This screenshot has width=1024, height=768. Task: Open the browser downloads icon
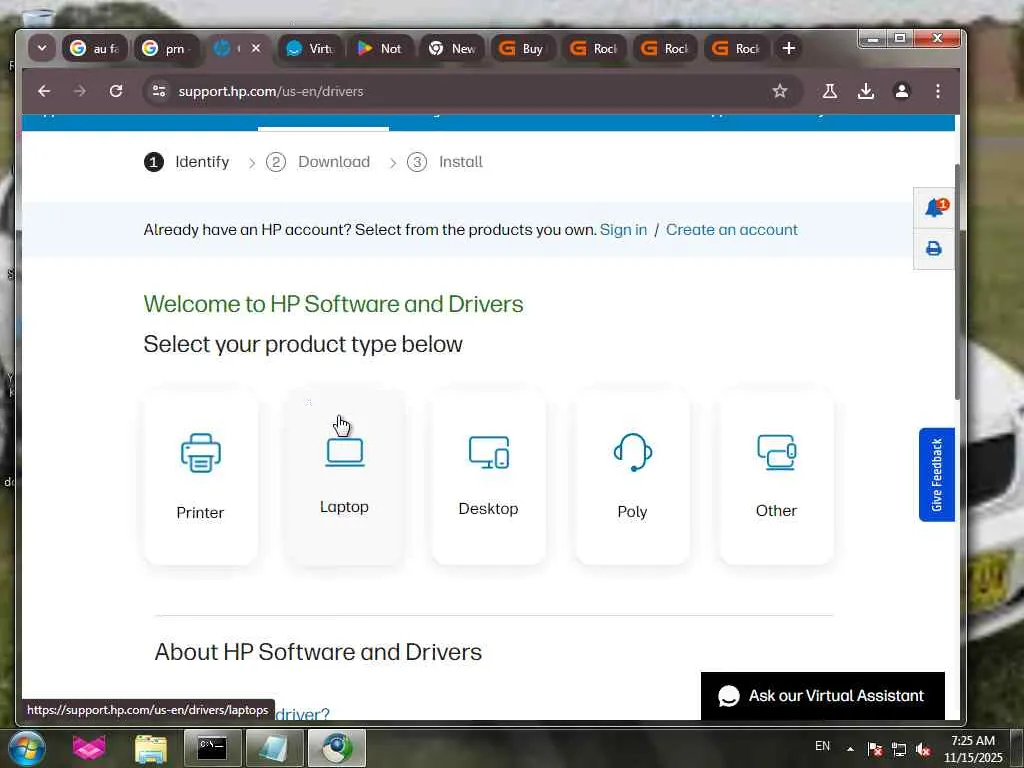pyautogui.click(x=866, y=91)
